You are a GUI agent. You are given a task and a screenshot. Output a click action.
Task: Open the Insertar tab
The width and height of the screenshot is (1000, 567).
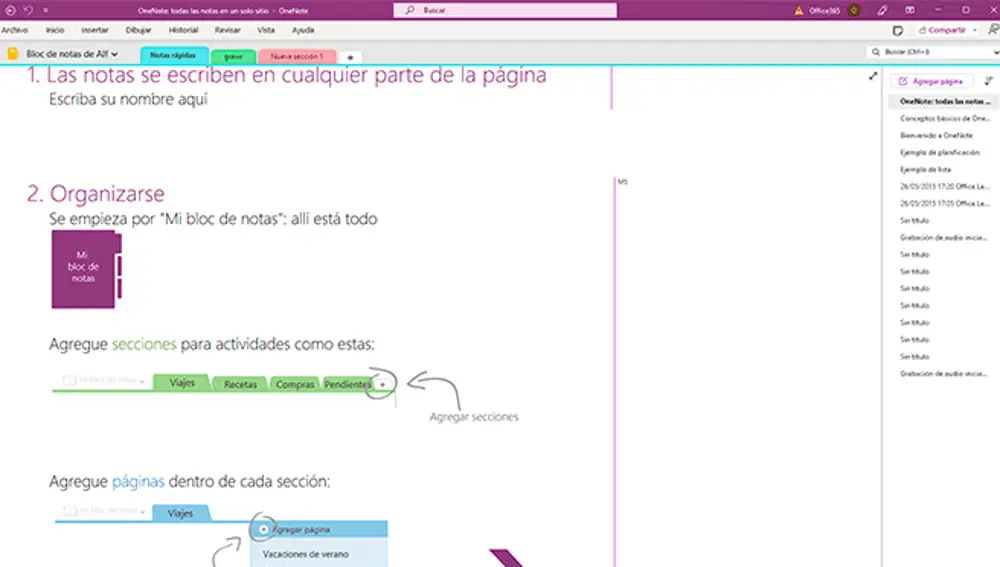click(95, 30)
